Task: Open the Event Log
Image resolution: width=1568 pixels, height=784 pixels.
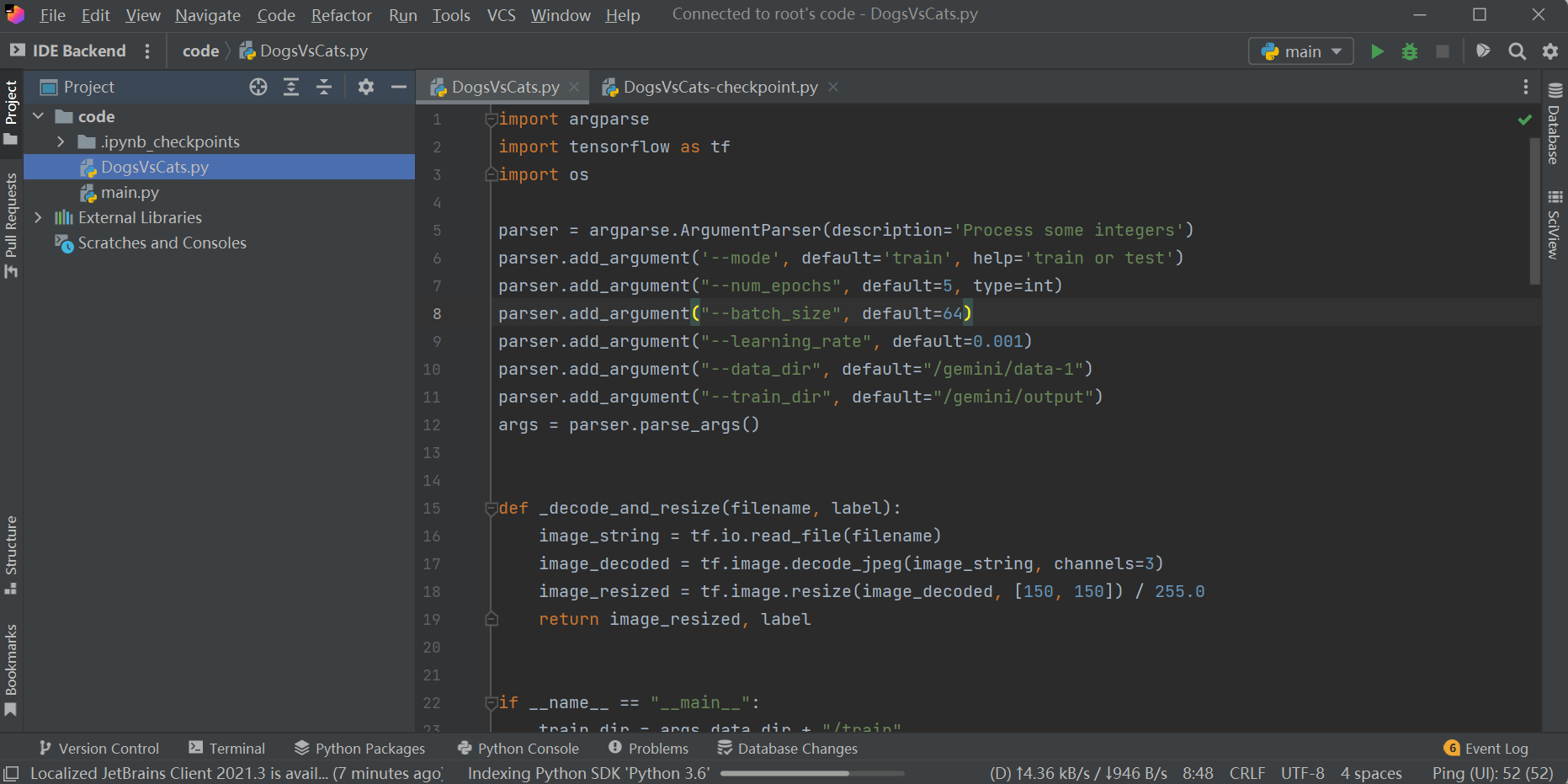Action: point(1486,748)
